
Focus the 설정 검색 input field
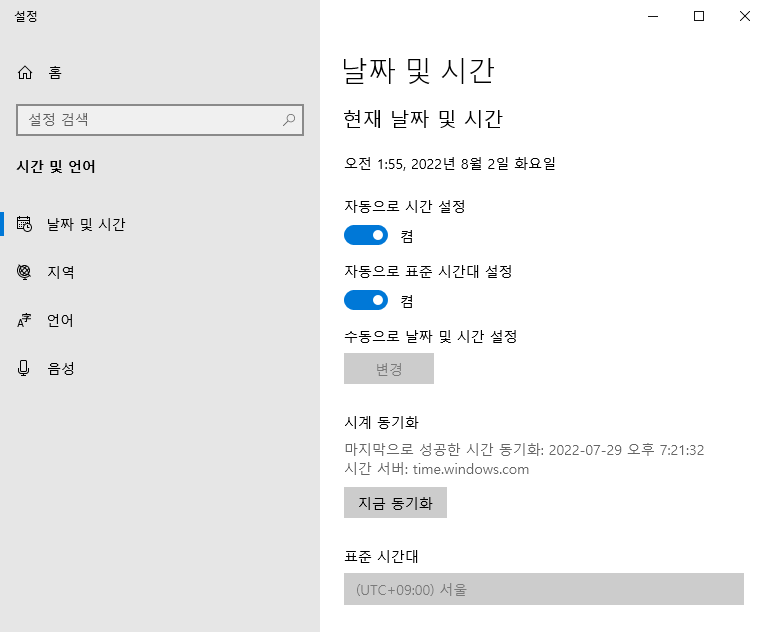(x=160, y=120)
